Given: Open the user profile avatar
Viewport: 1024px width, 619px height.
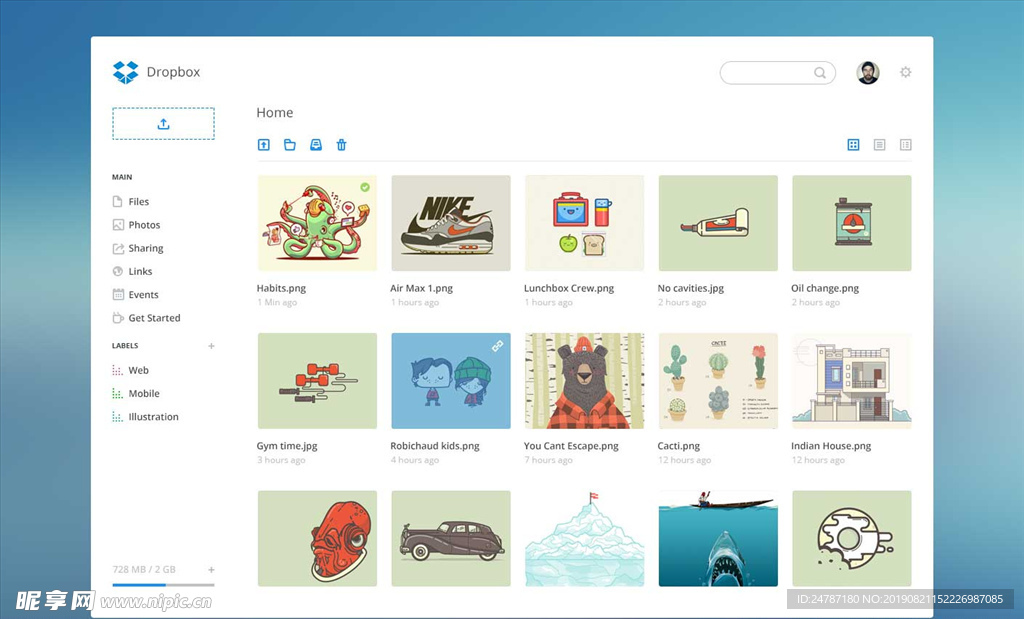Looking at the screenshot, I should pos(868,72).
